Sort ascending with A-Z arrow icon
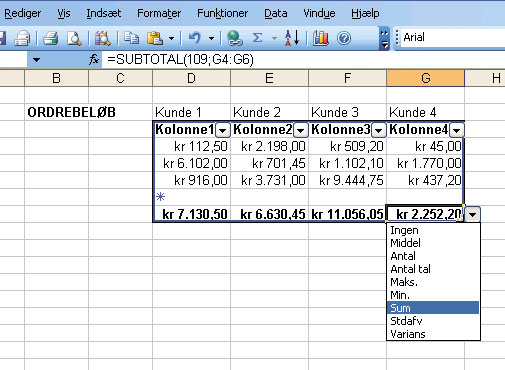Viewport: 505px width, 370px height. 292,38
